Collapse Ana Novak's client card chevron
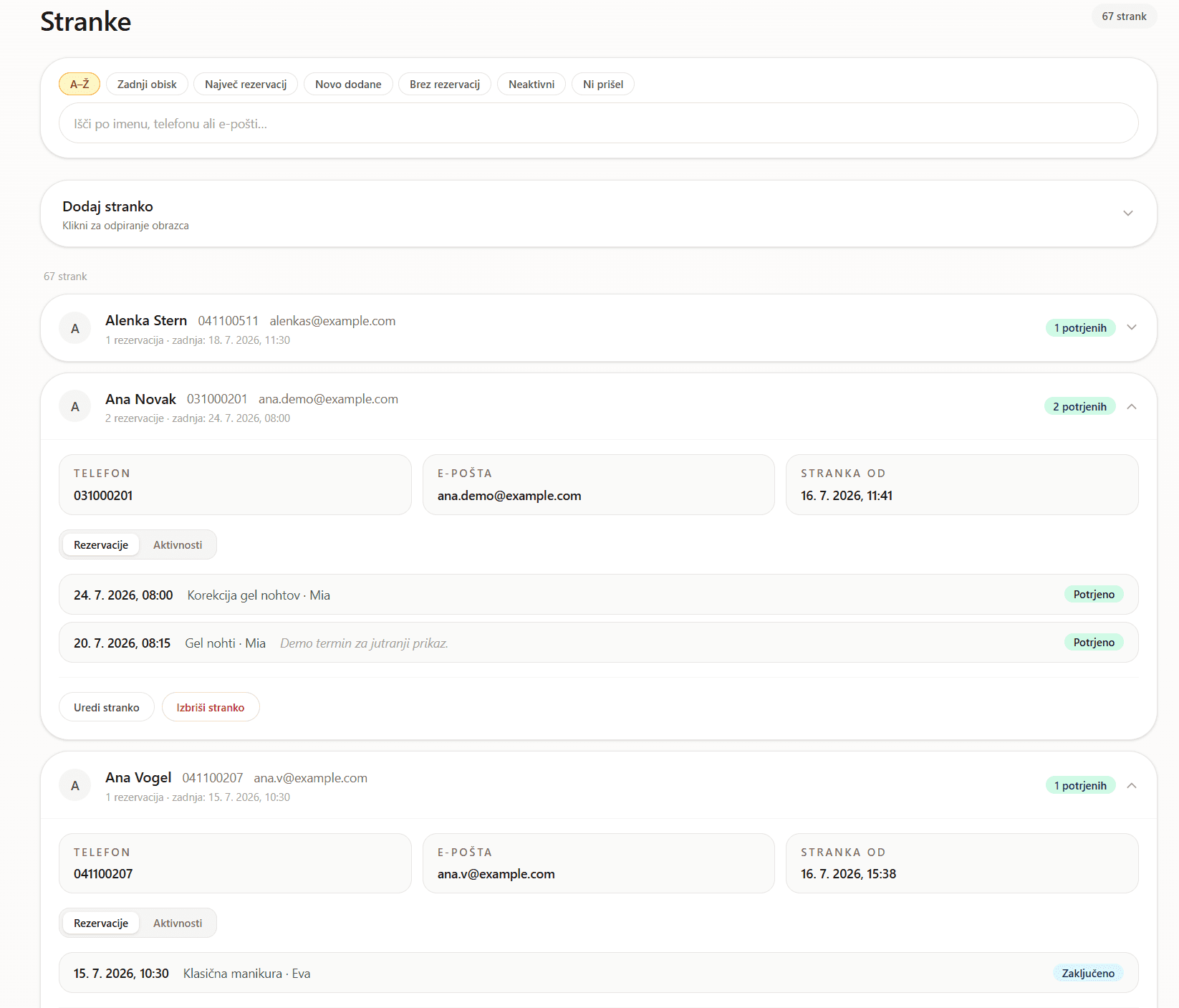This screenshot has width=1179, height=1008. click(x=1132, y=406)
